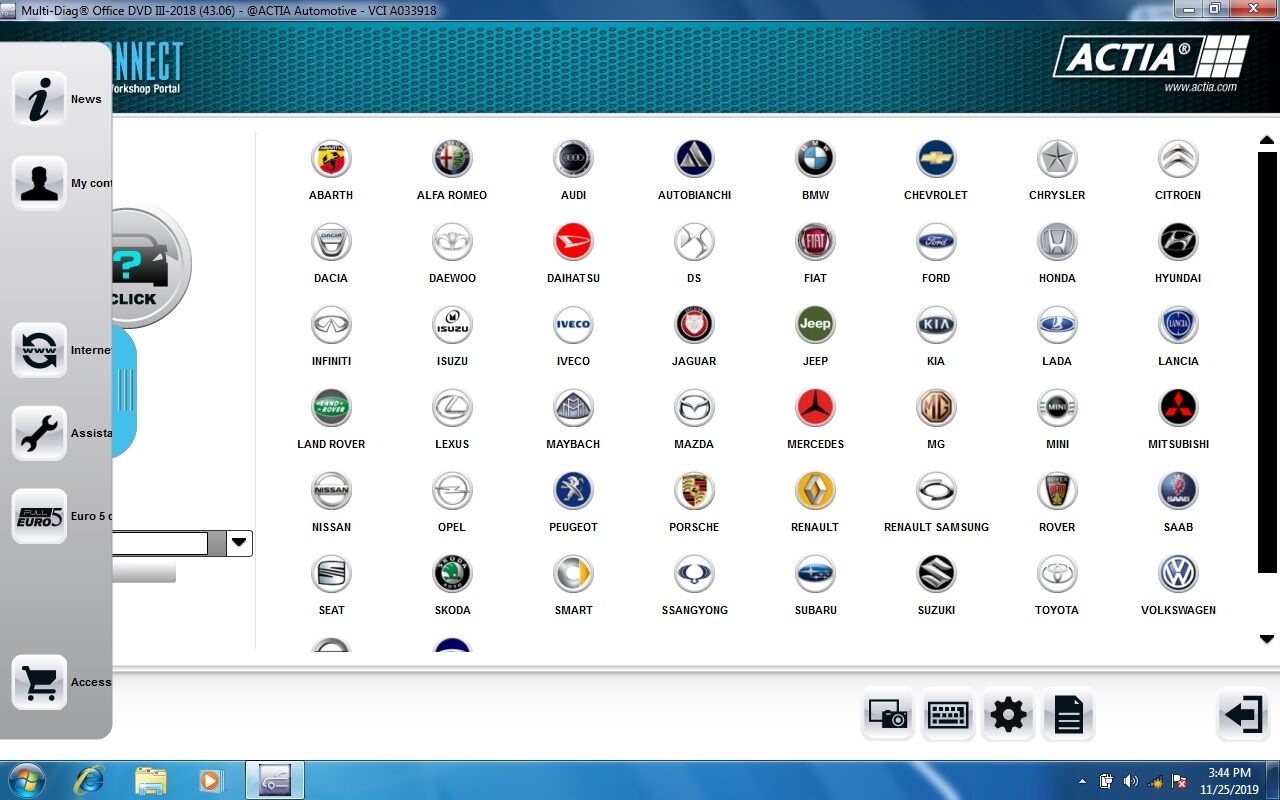Open the settings gear
The width and height of the screenshot is (1280, 800).
pos(1008,714)
